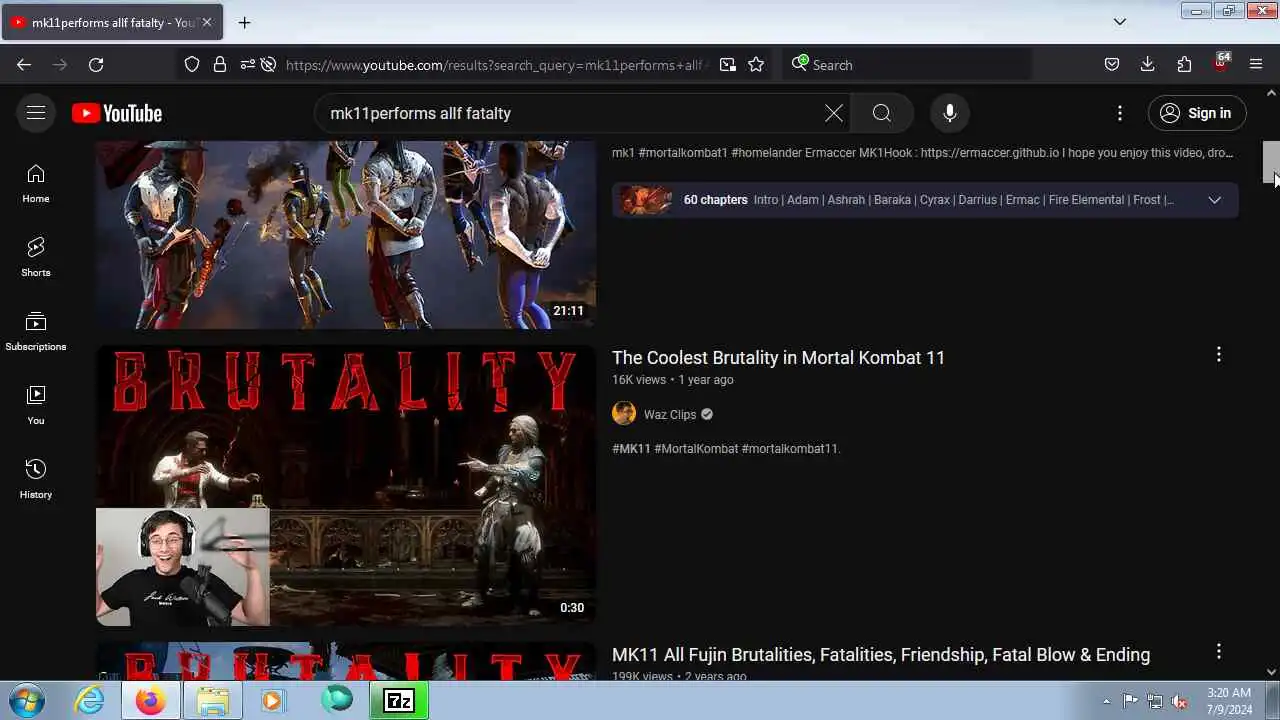Open options for Coolest Brutality video
This screenshot has height=720, width=1280.
pos(1218,355)
